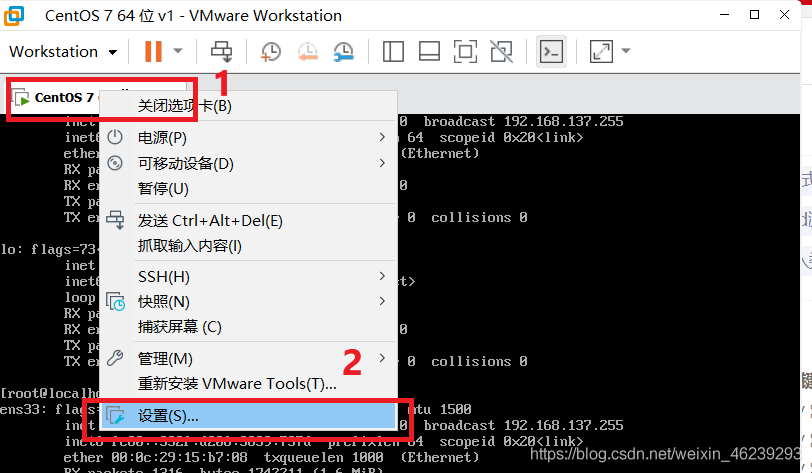Expand the arrow on the 管理(M) row
This screenshot has height=473, width=812.
click(x=382, y=358)
